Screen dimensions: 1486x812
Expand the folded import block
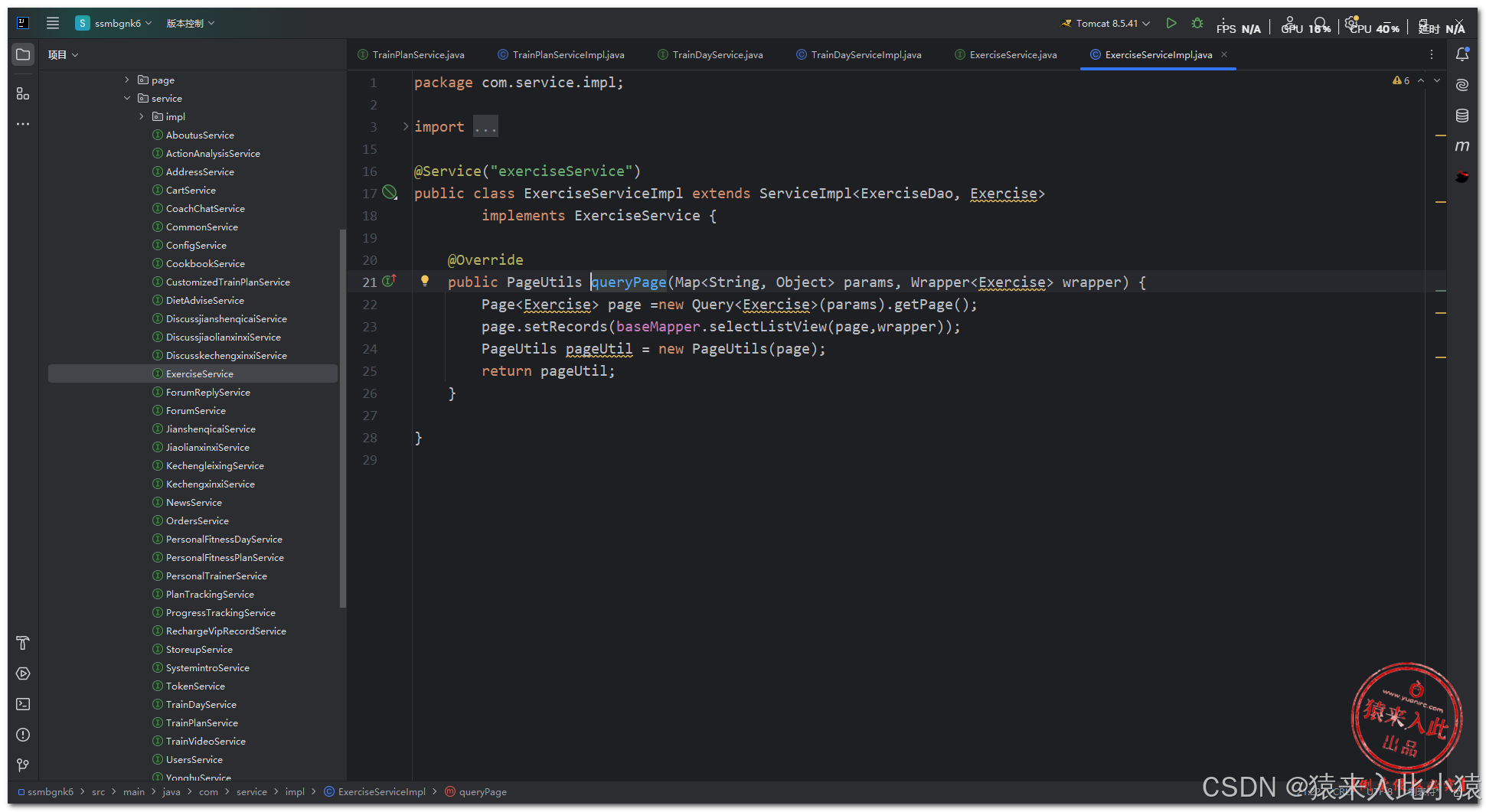406,126
